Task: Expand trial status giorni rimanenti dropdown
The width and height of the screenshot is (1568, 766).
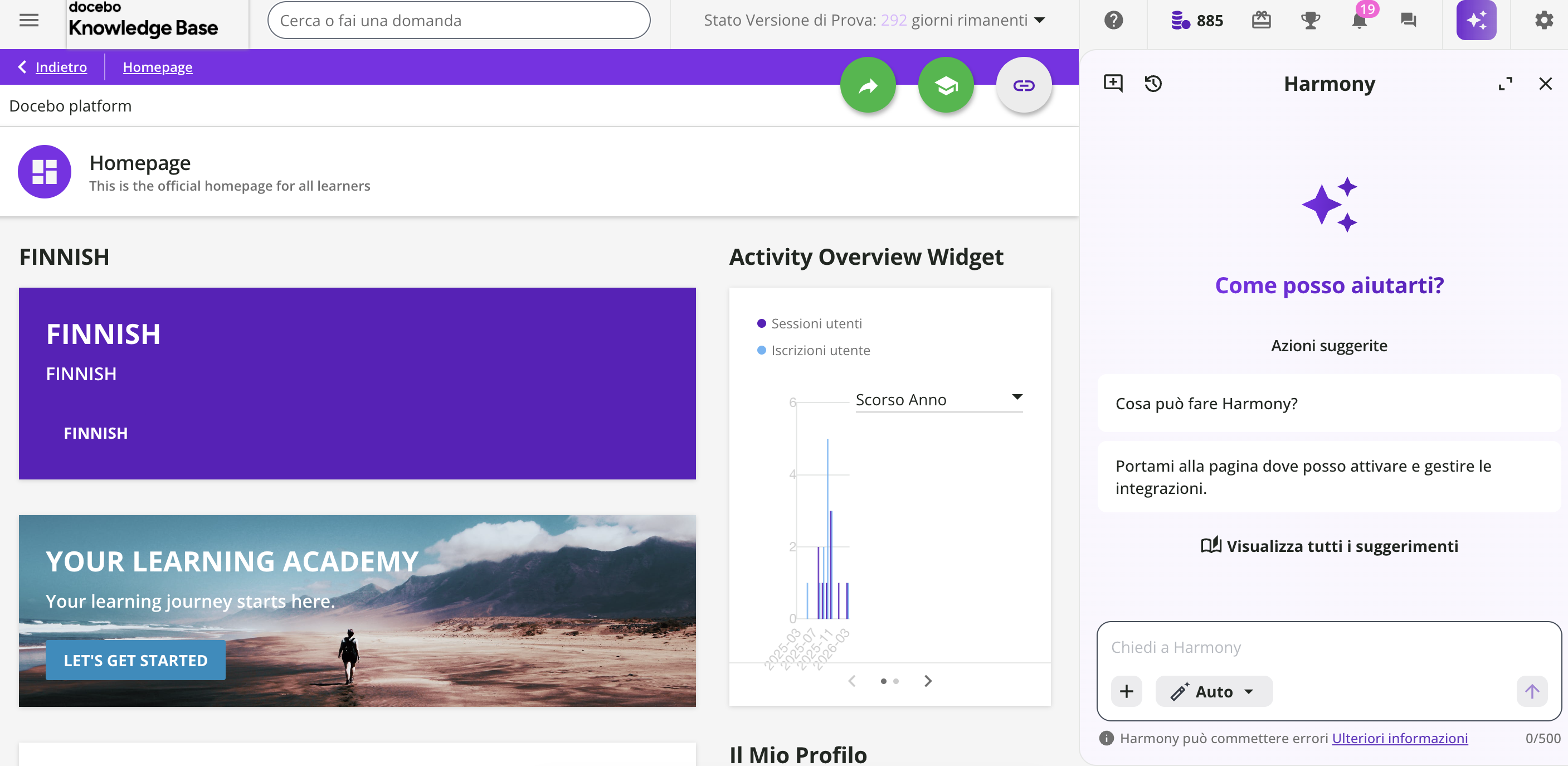Action: pos(1039,20)
